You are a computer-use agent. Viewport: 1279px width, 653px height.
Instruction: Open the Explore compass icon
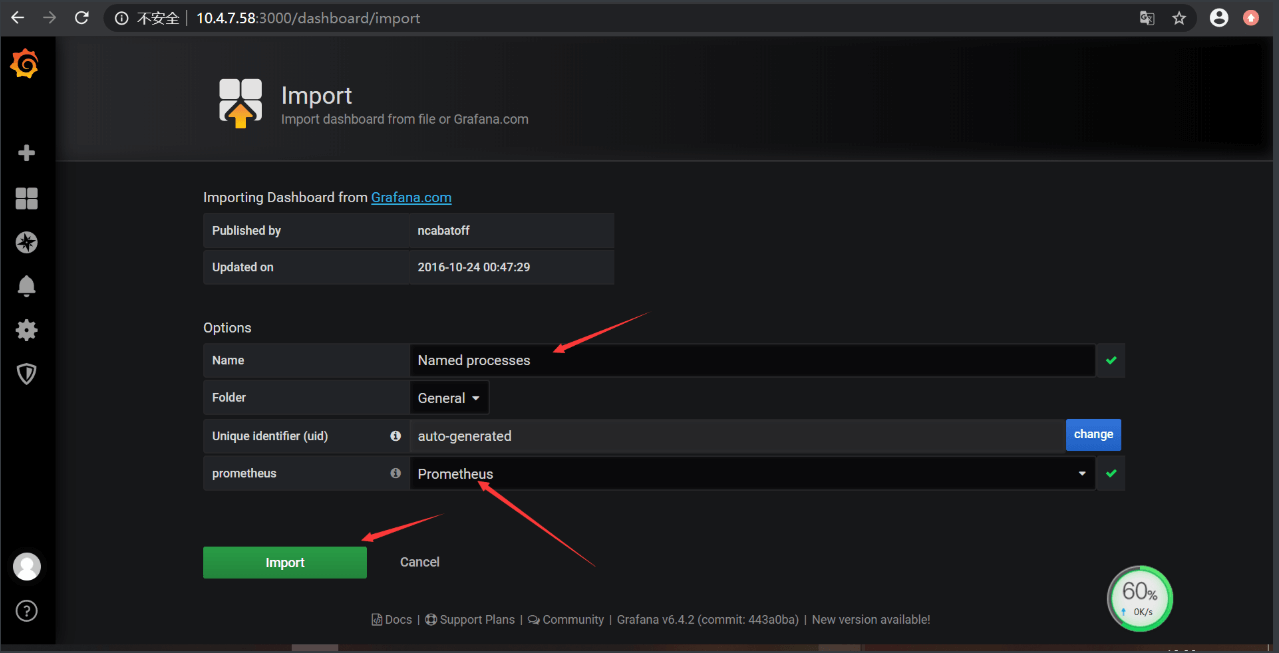(x=27, y=242)
